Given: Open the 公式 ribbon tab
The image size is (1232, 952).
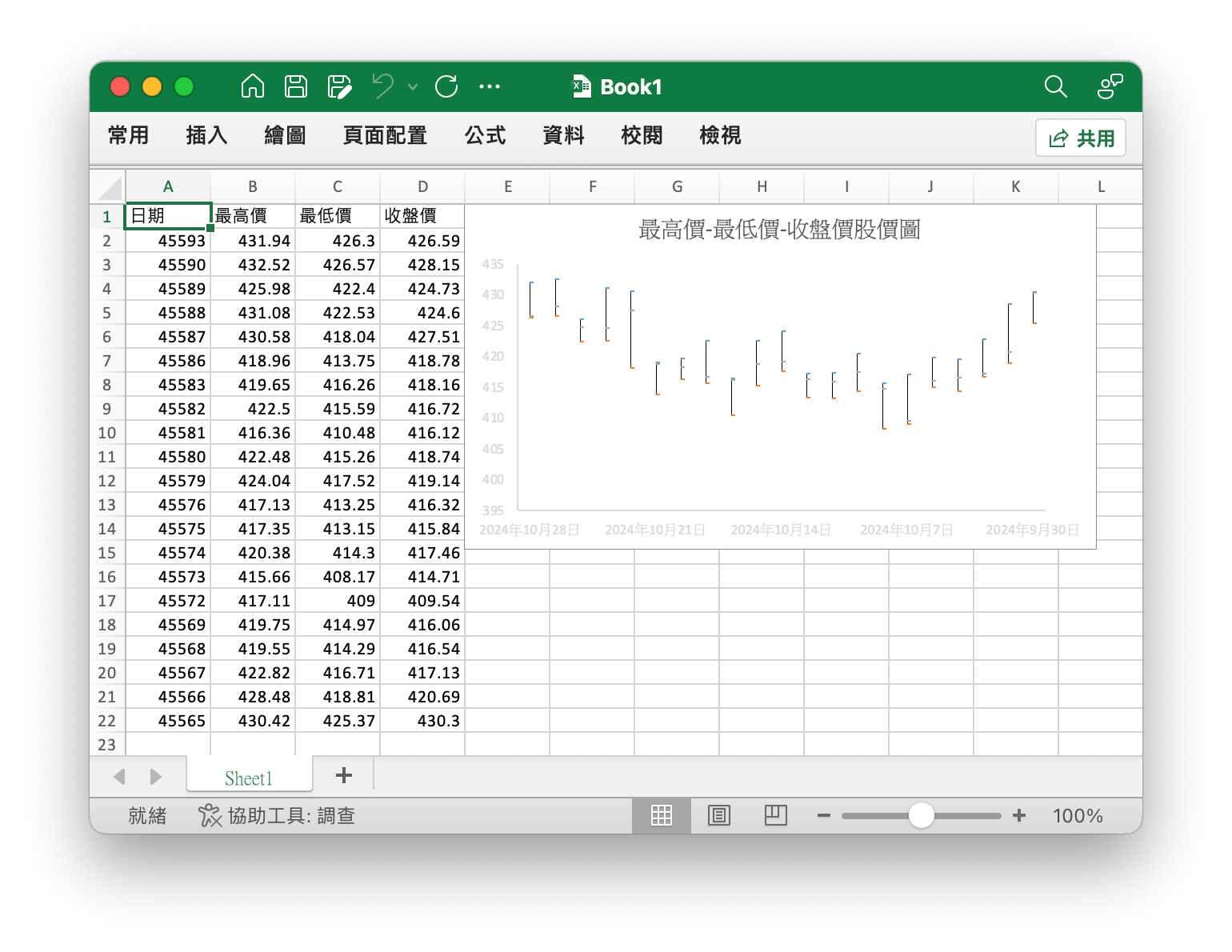Looking at the screenshot, I should [486, 135].
